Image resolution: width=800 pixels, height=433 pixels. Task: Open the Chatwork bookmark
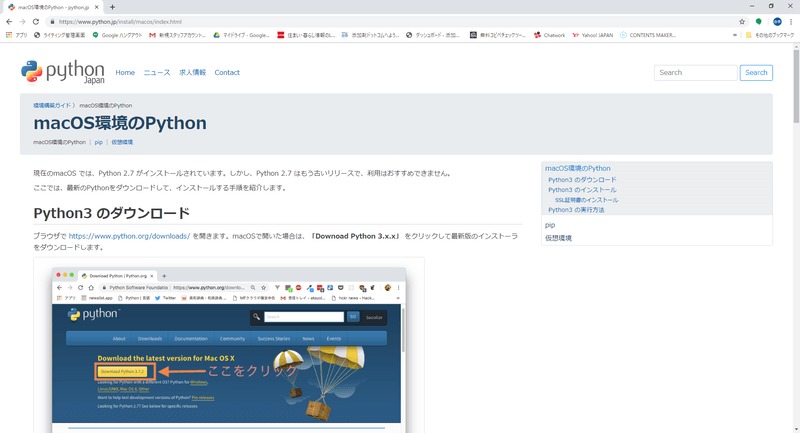coord(550,35)
